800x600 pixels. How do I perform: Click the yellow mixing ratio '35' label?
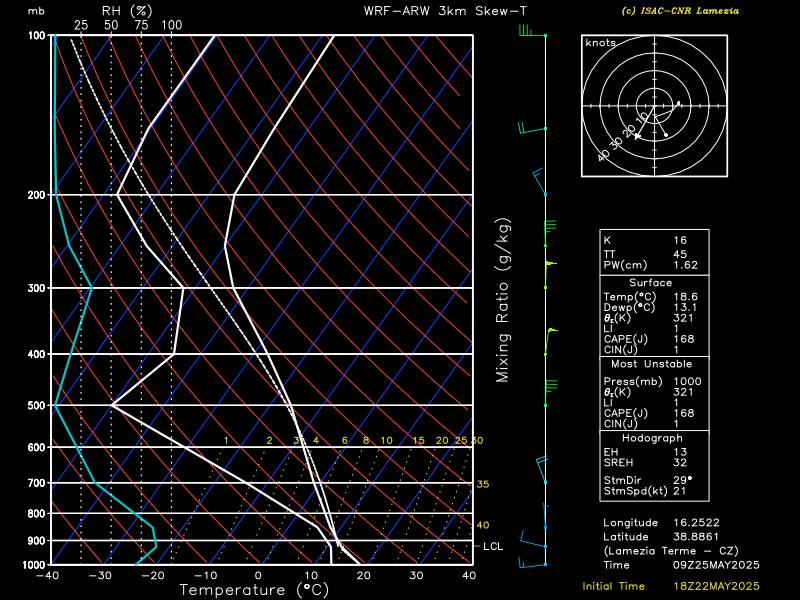point(483,484)
